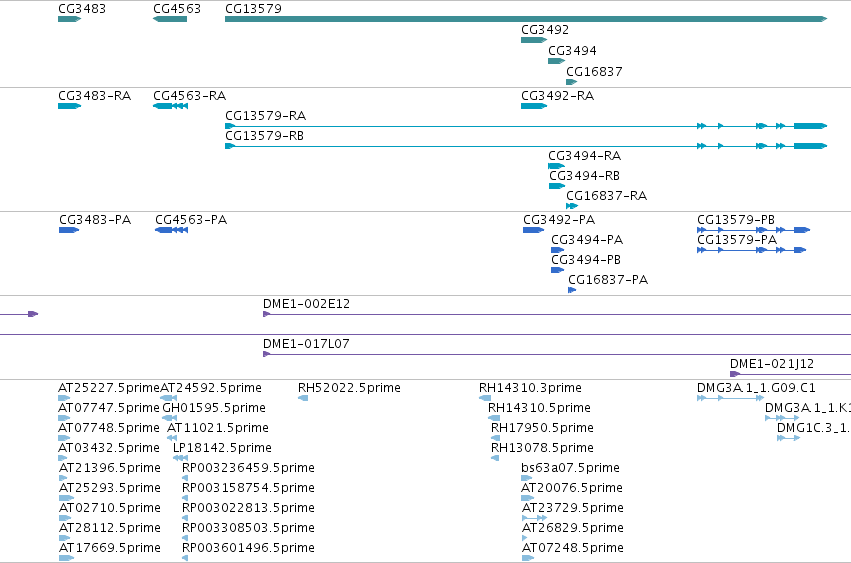Select the CG3492-PA protein glyph
Image resolution: width=851 pixels, height=563 pixels.
pyautogui.click(x=534, y=230)
